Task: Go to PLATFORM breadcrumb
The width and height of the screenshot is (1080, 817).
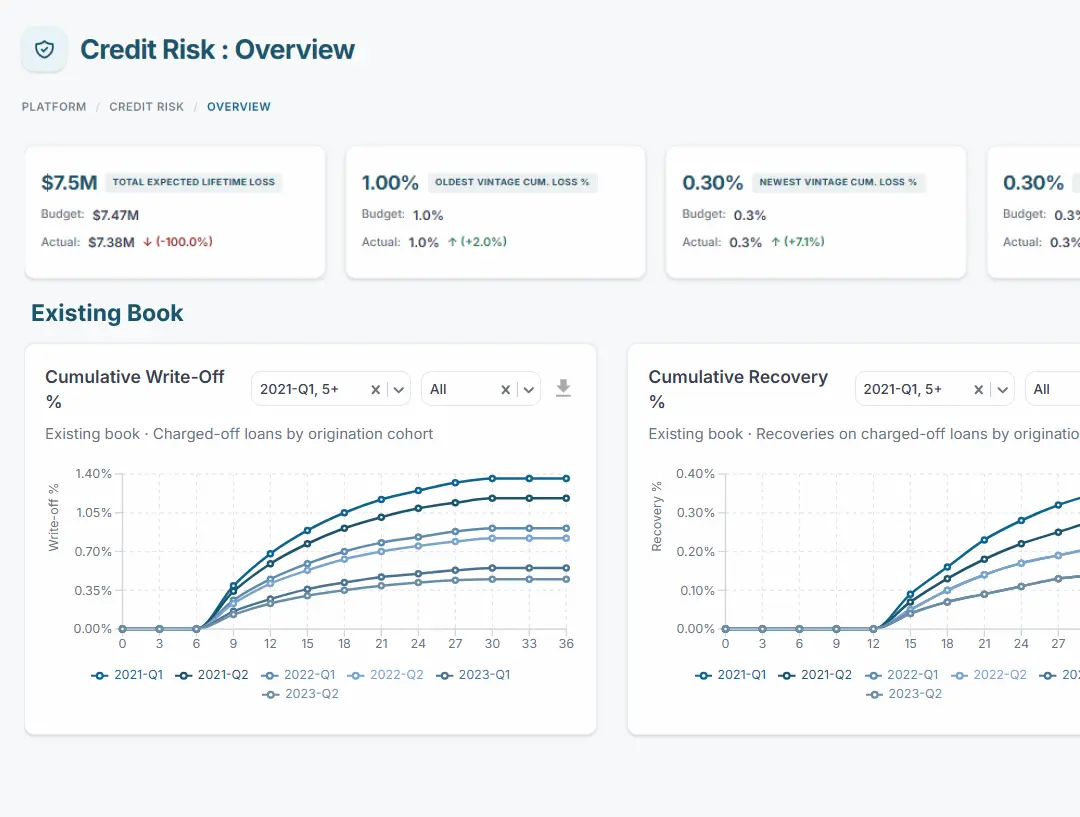Action: click(x=54, y=107)
